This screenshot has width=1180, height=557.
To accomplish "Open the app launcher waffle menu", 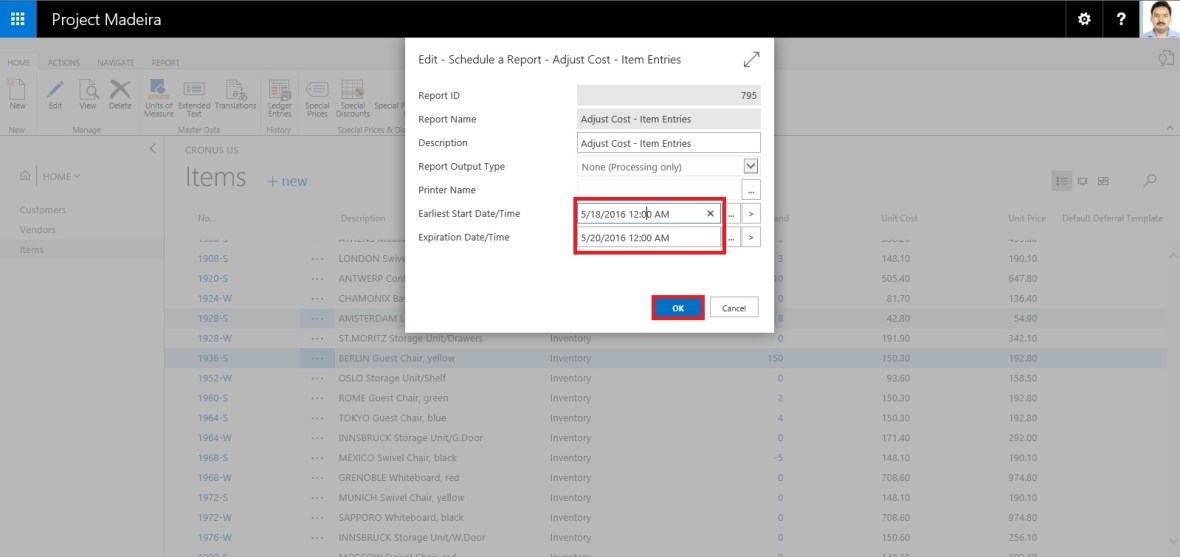I will click(x=18, y=19).
